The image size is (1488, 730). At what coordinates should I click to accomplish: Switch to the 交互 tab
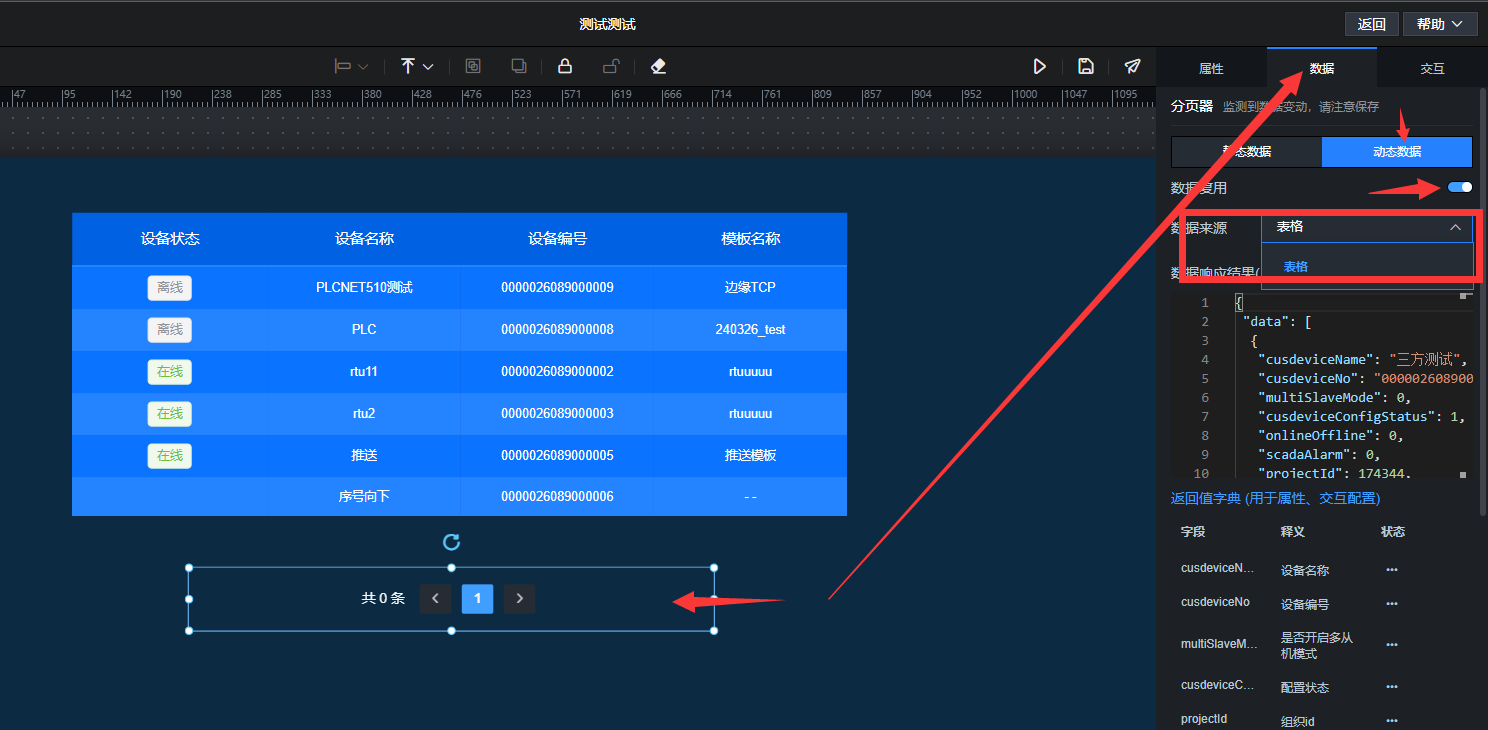(1432, 68)
